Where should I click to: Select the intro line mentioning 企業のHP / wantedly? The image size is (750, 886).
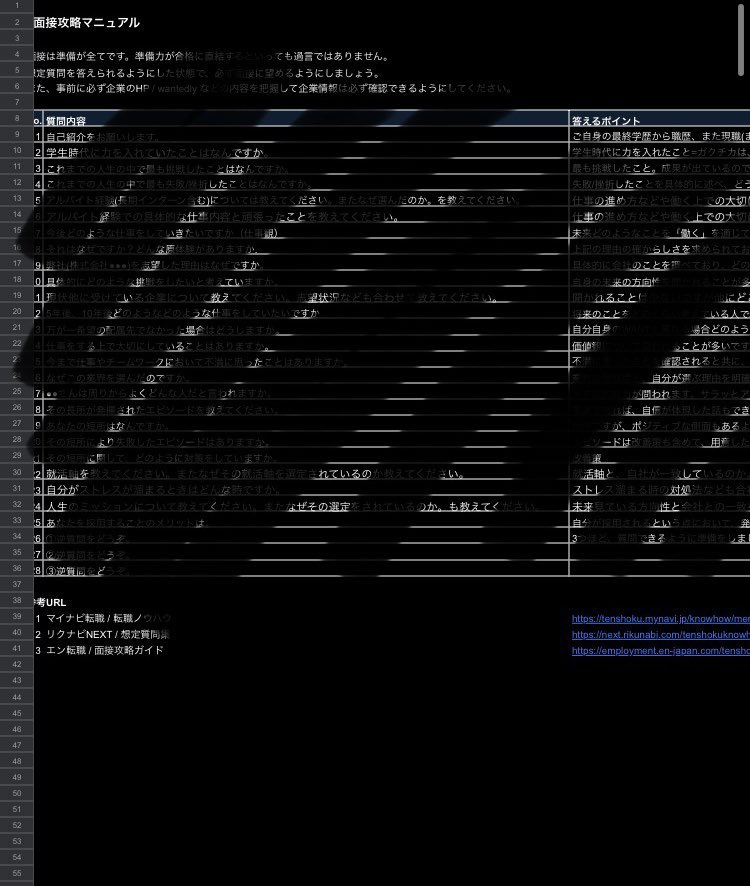pos(273,89)
